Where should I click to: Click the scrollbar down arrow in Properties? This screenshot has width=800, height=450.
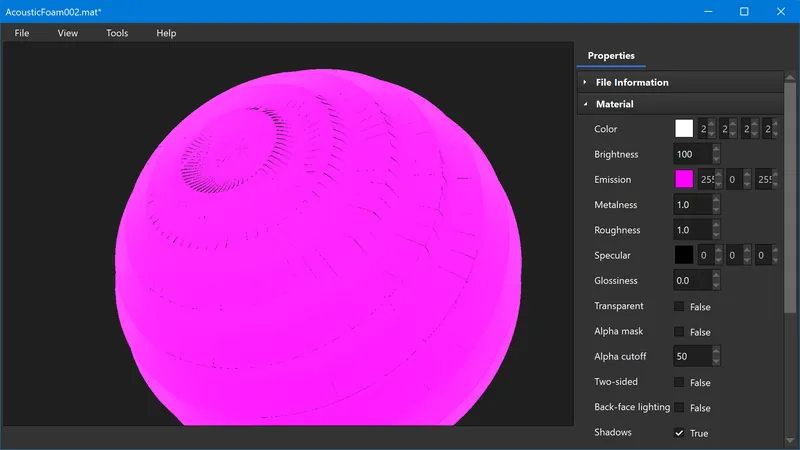coord(790,440)
